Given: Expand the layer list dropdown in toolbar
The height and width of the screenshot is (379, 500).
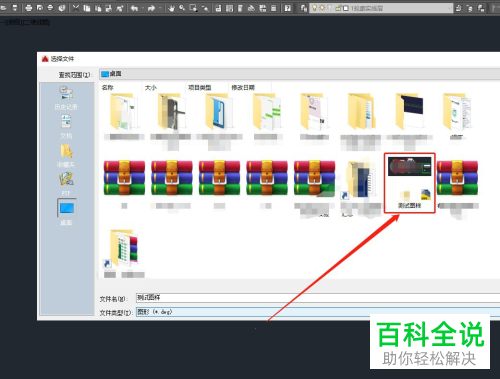Looking at the screenshot, I should click(449, 8).
